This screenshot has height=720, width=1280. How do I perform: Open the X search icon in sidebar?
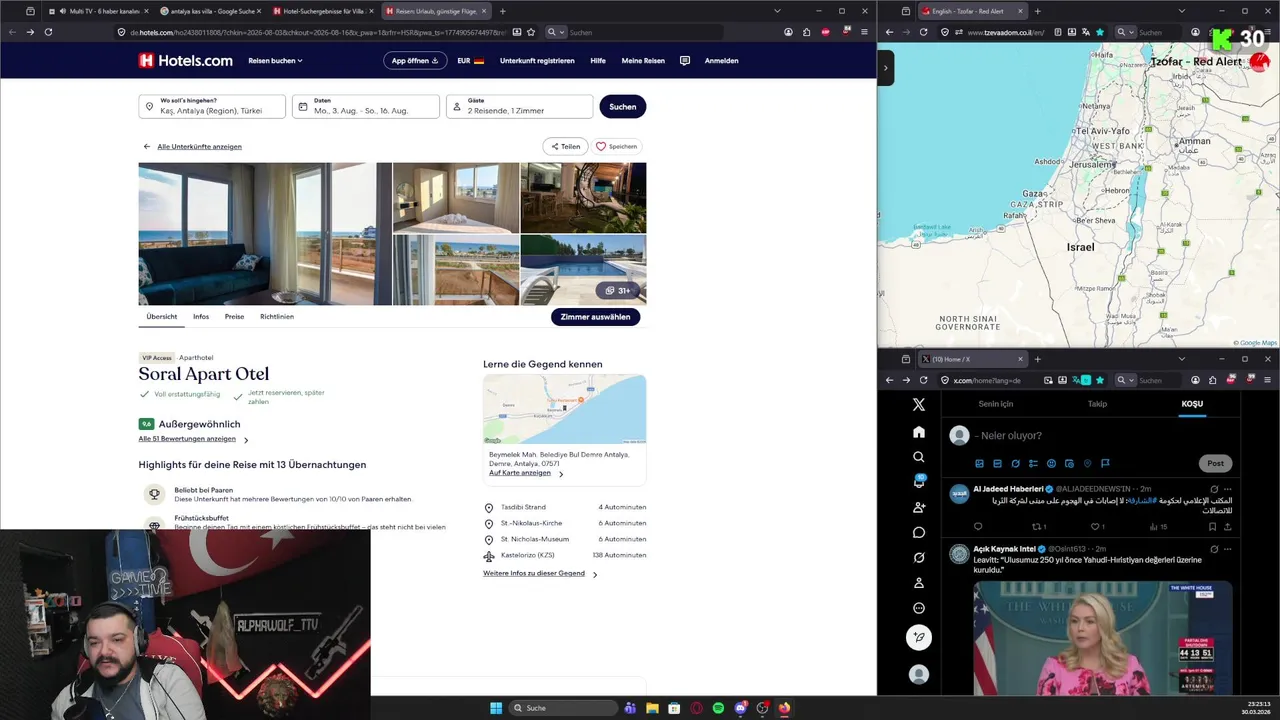919,457
